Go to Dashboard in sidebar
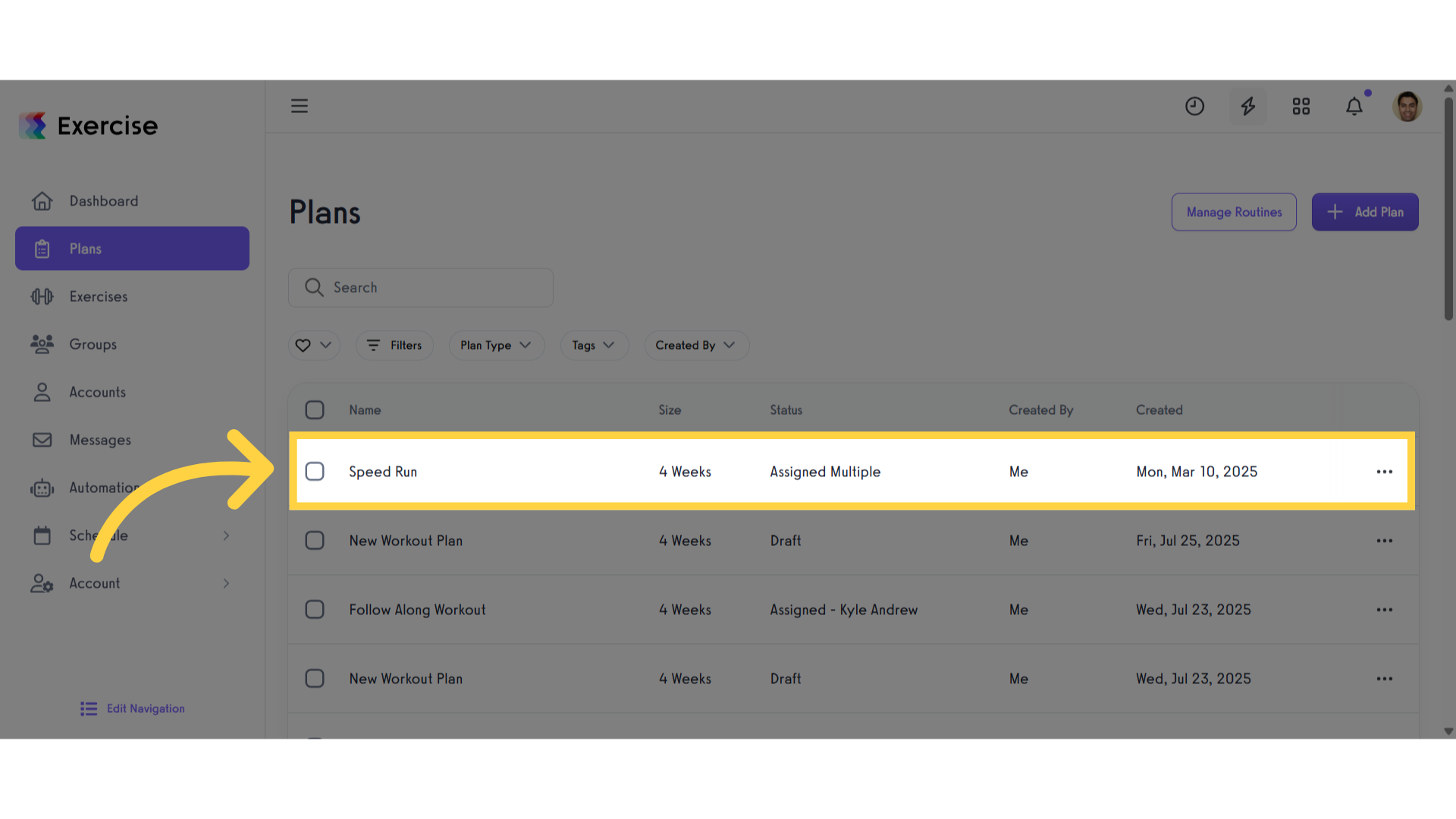Image resolution: width=1456 pixels, height=819 pixels. click(x=132, y=201)
